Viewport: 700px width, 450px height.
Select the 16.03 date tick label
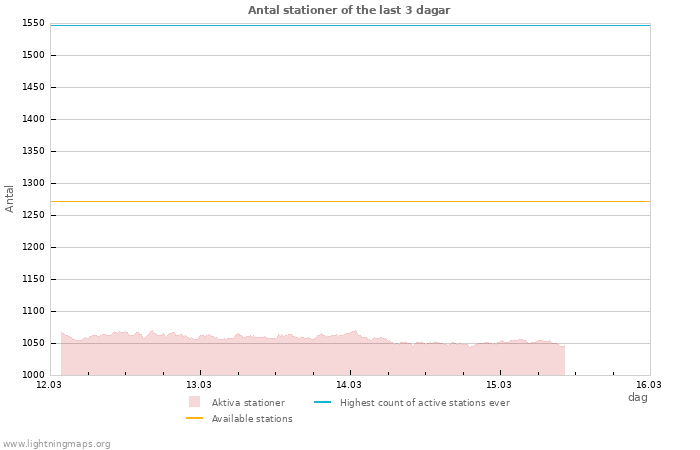click(x=649, y=384)
